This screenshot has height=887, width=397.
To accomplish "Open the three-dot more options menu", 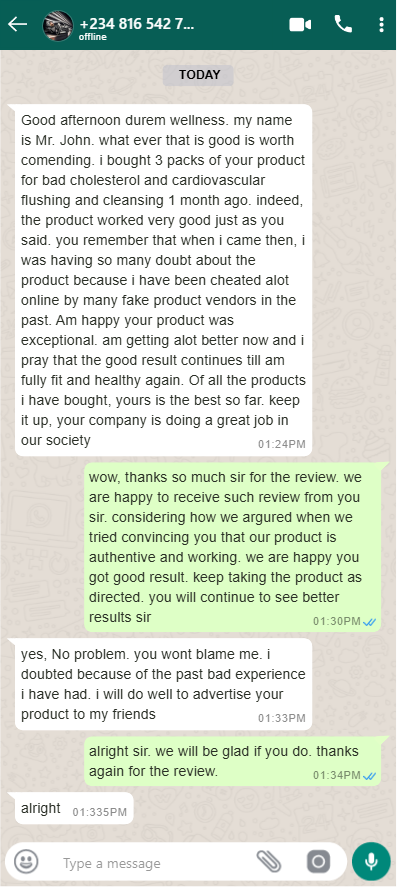I will click(382, 24).
